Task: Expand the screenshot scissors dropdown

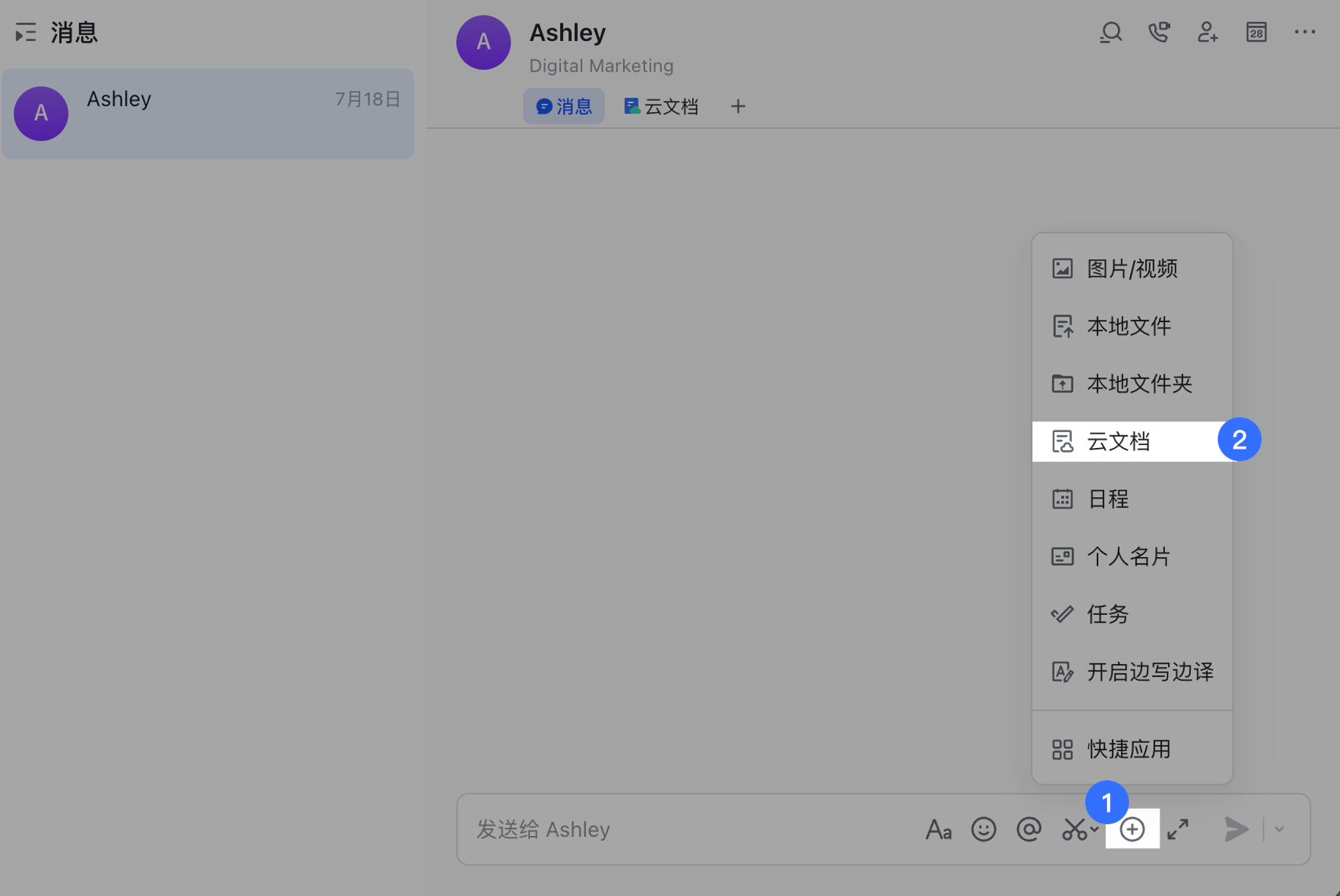Action: point(1094,829)
